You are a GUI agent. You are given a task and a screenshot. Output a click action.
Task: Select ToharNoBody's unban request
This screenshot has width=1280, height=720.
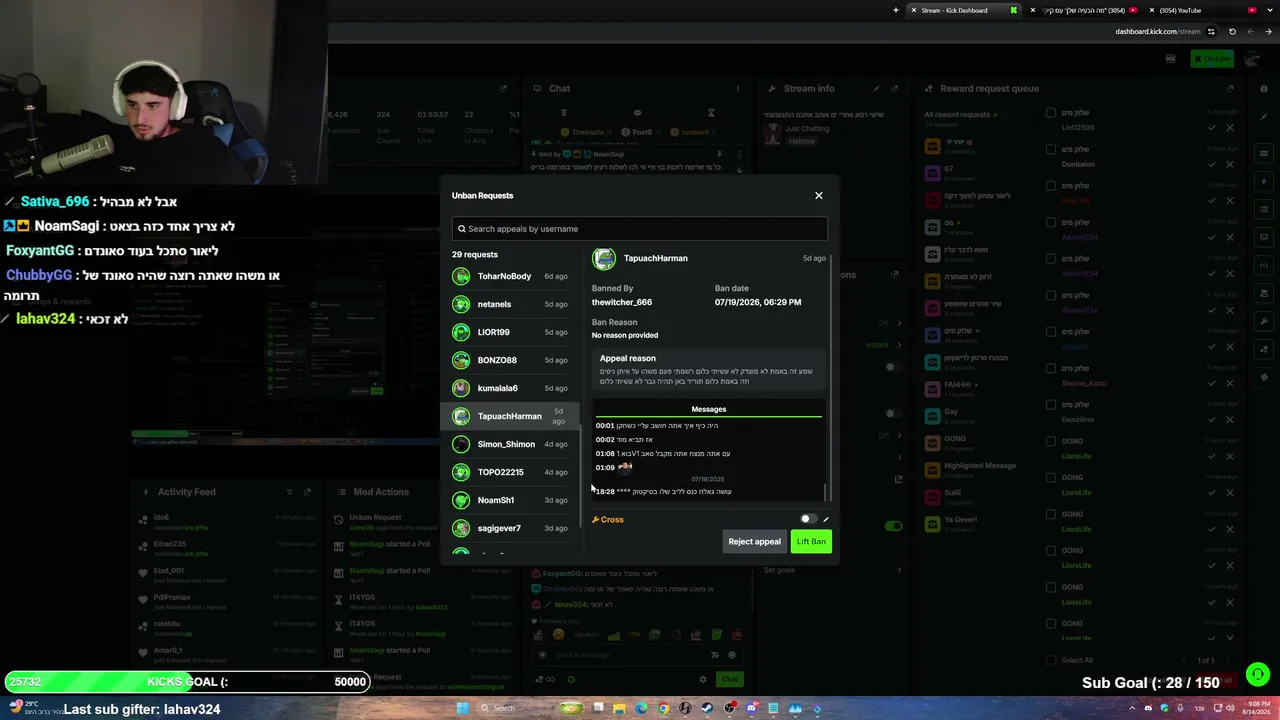510,276
